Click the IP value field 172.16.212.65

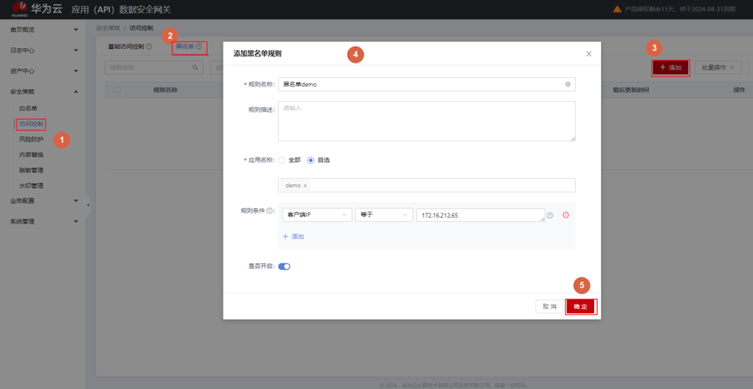pos(480,215)
